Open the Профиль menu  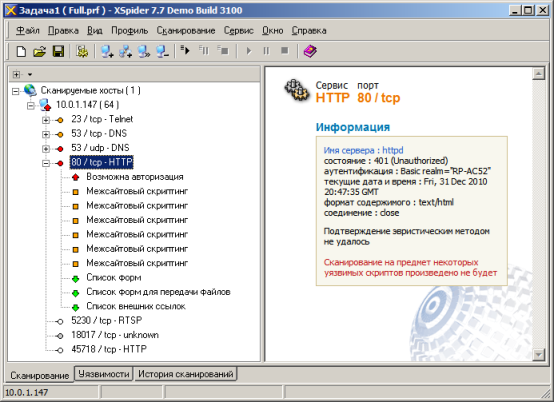tap(130, 31)
